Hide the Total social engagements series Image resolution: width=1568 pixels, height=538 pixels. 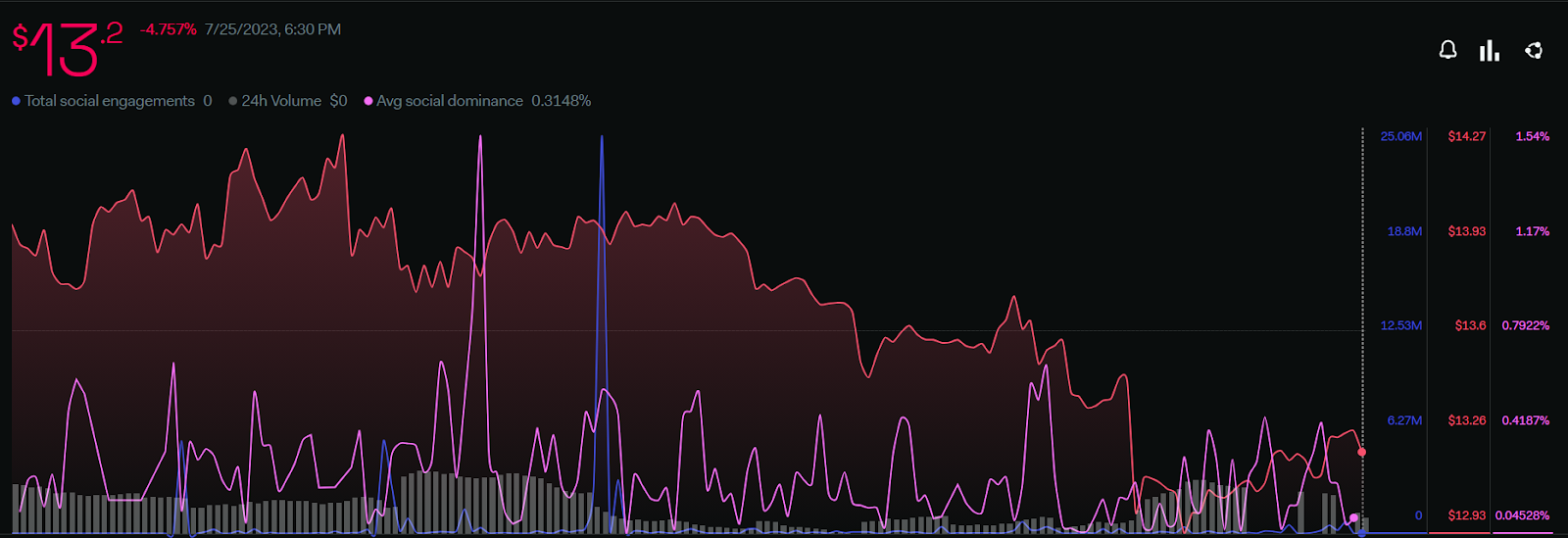click(110, 101)
